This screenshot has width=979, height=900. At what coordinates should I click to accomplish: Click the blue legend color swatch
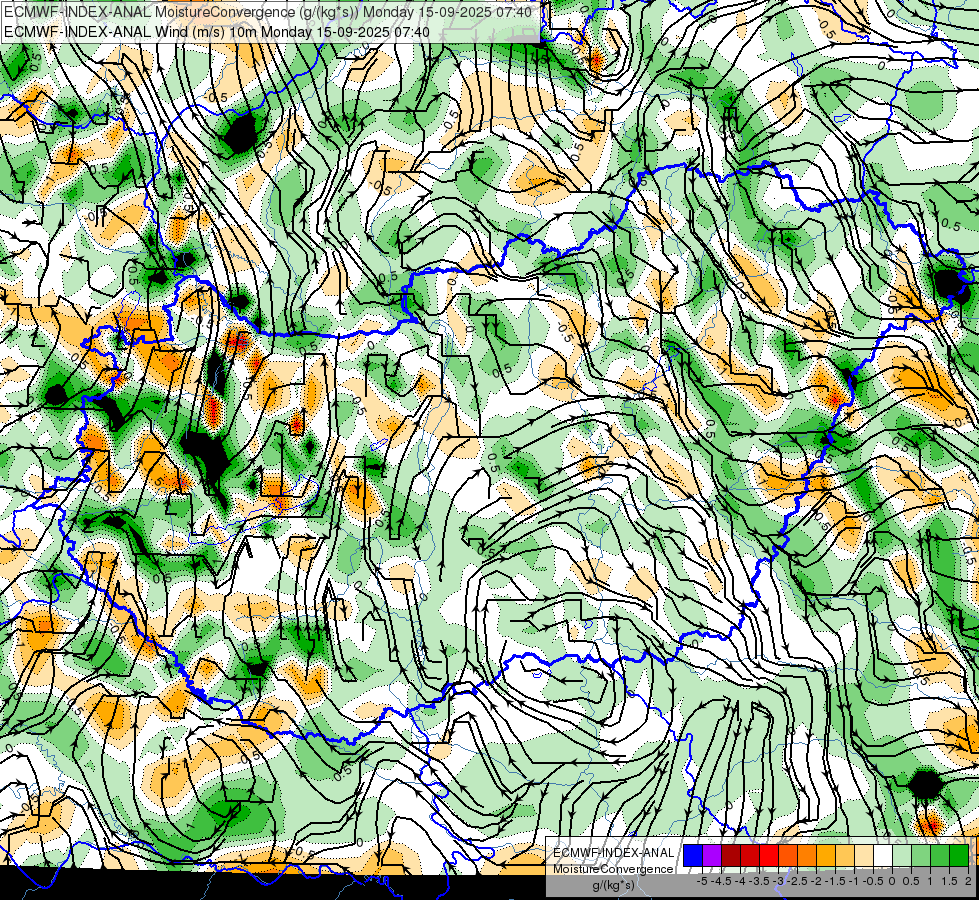coord(693,856)
